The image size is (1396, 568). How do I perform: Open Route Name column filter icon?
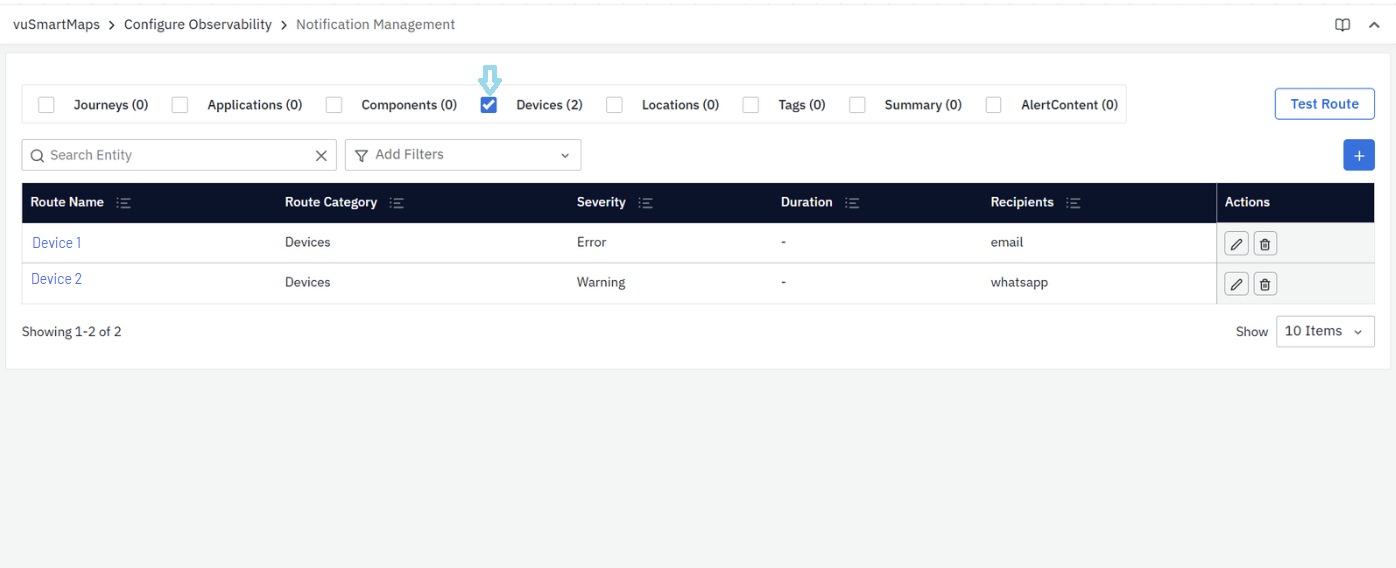point(123,203)
